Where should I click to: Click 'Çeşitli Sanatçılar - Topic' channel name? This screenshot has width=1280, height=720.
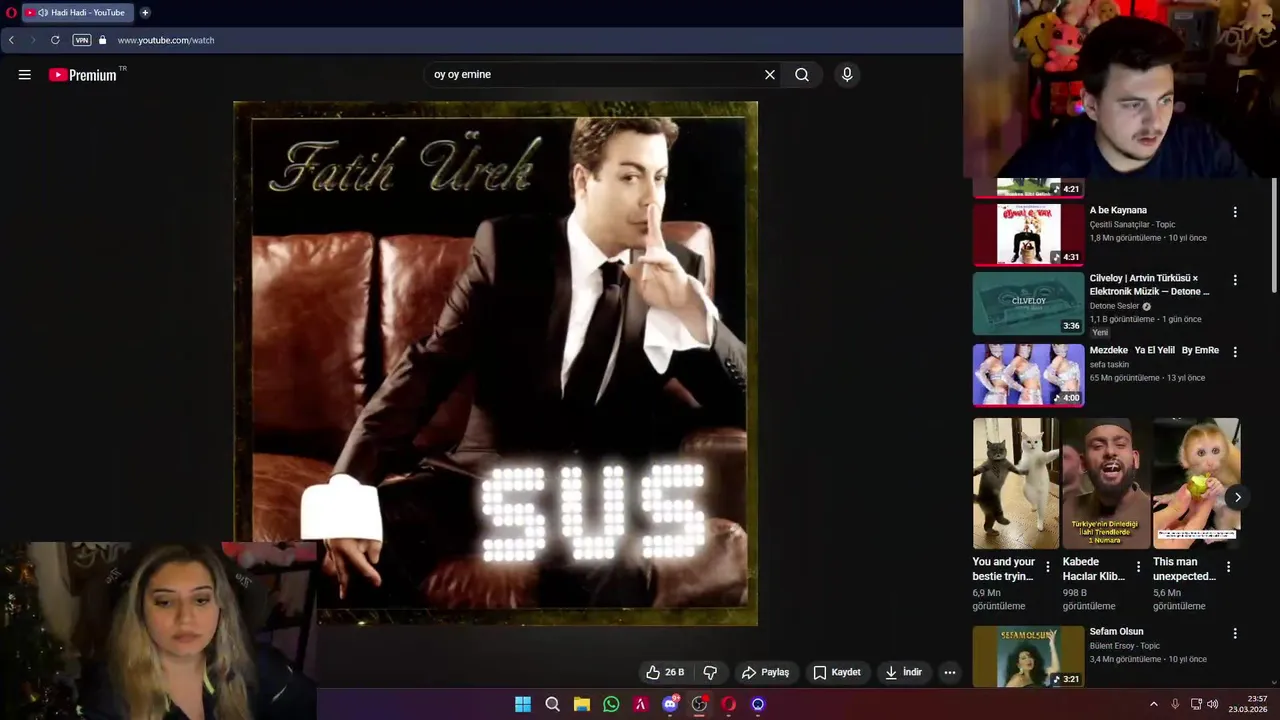[x=1132, y=225]
